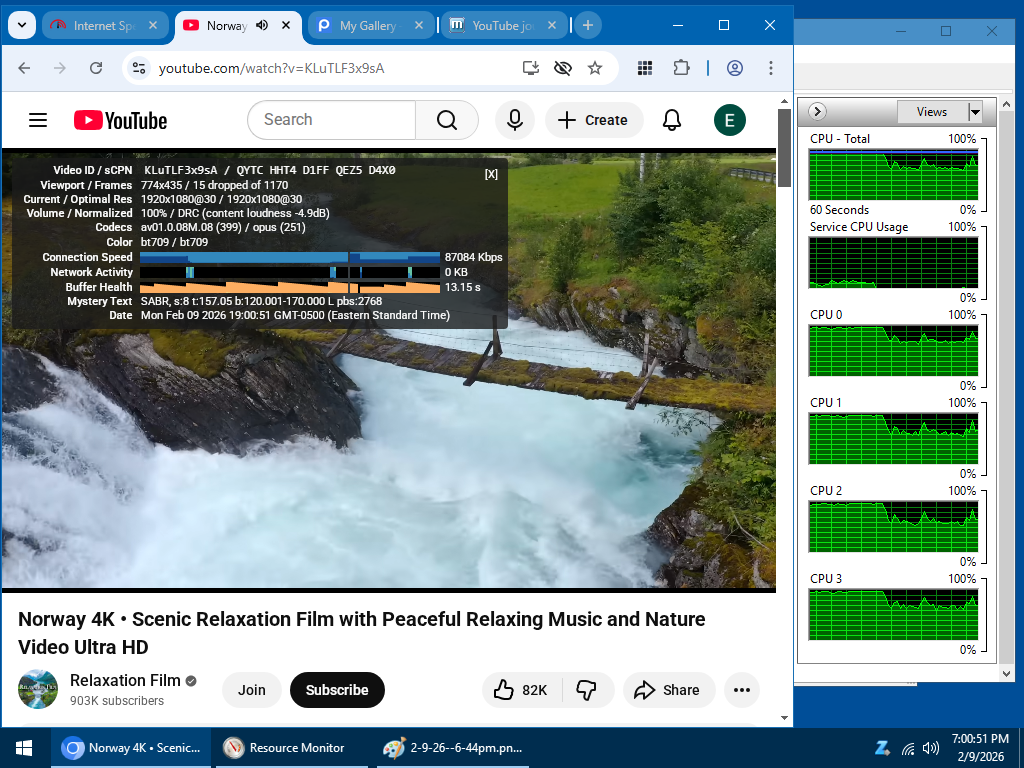The height and width of the screenshot is (768, 1024).
Task: Switch to the YouTube journal tab
Action: 503,25
